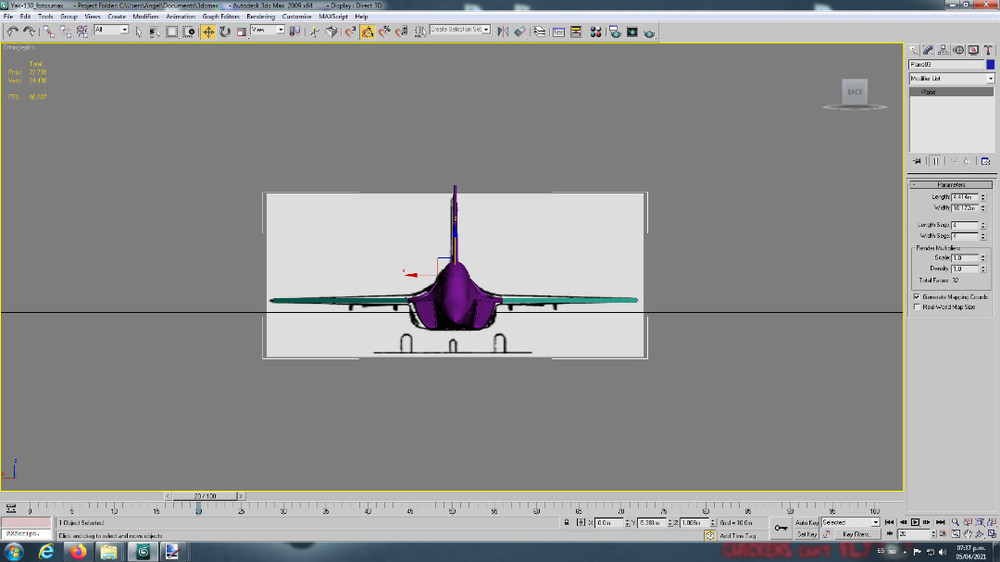The height and width of the screenshot is (562, 1000).
Task: Click the large Set Keys key button
Action: 781,528
